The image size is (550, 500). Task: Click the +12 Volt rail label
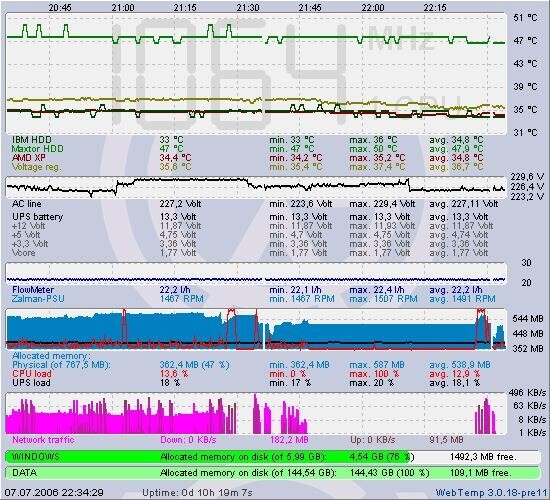point(28,226)
